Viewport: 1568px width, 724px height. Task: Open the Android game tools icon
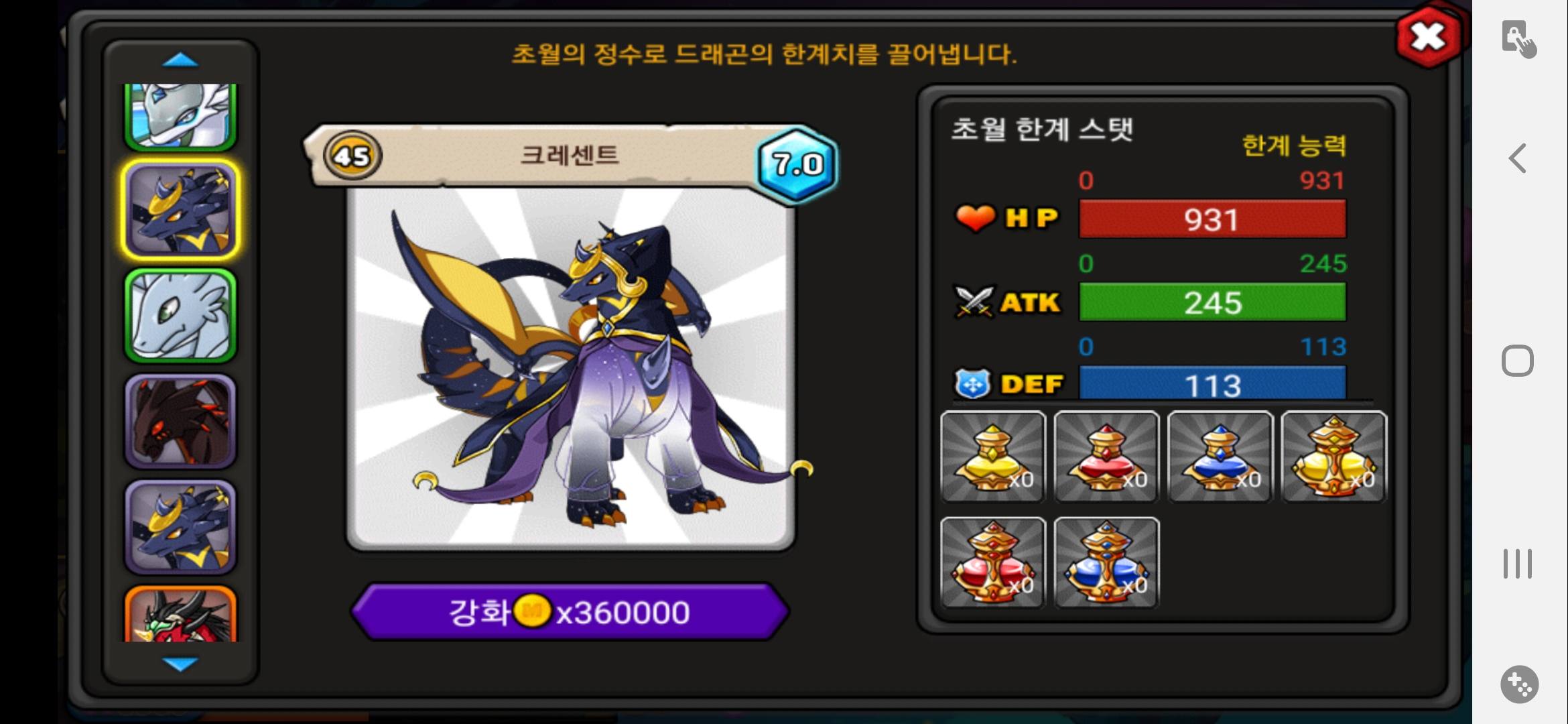pos(1519,684)
